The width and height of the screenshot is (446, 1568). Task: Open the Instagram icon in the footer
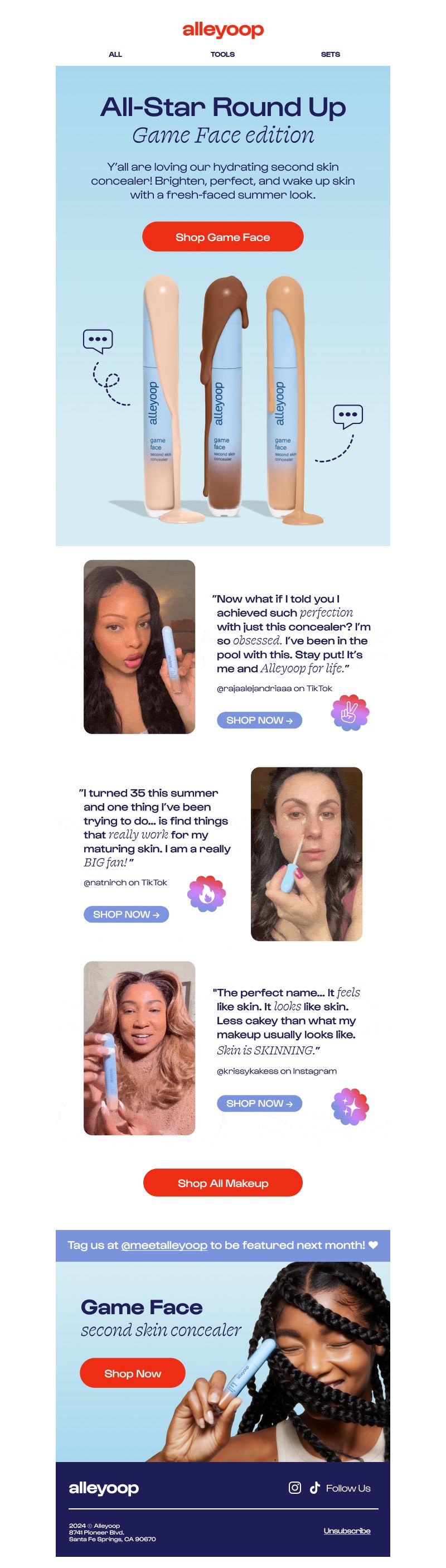294,1487
